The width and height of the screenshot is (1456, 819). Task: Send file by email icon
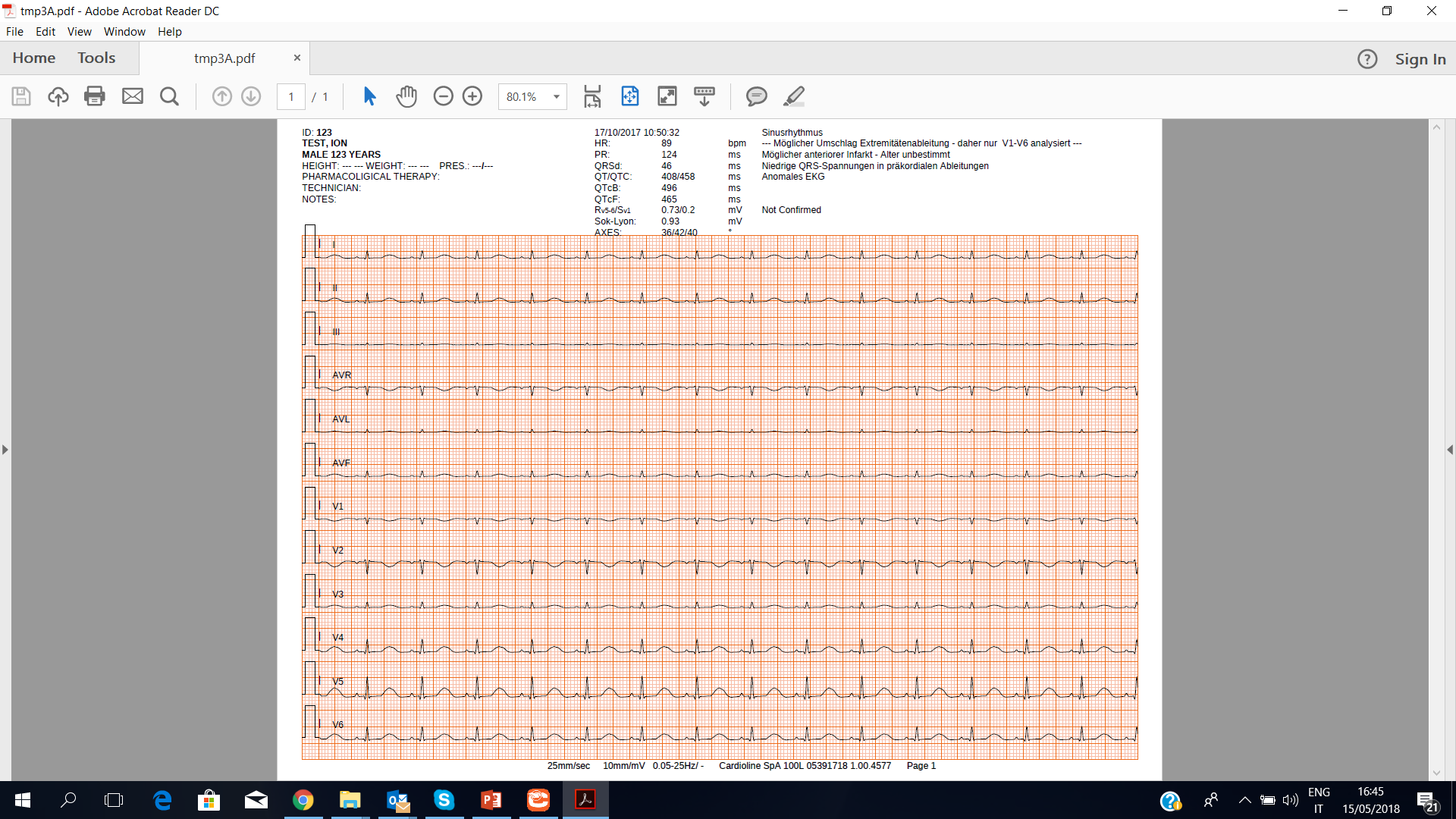[133, 96]
